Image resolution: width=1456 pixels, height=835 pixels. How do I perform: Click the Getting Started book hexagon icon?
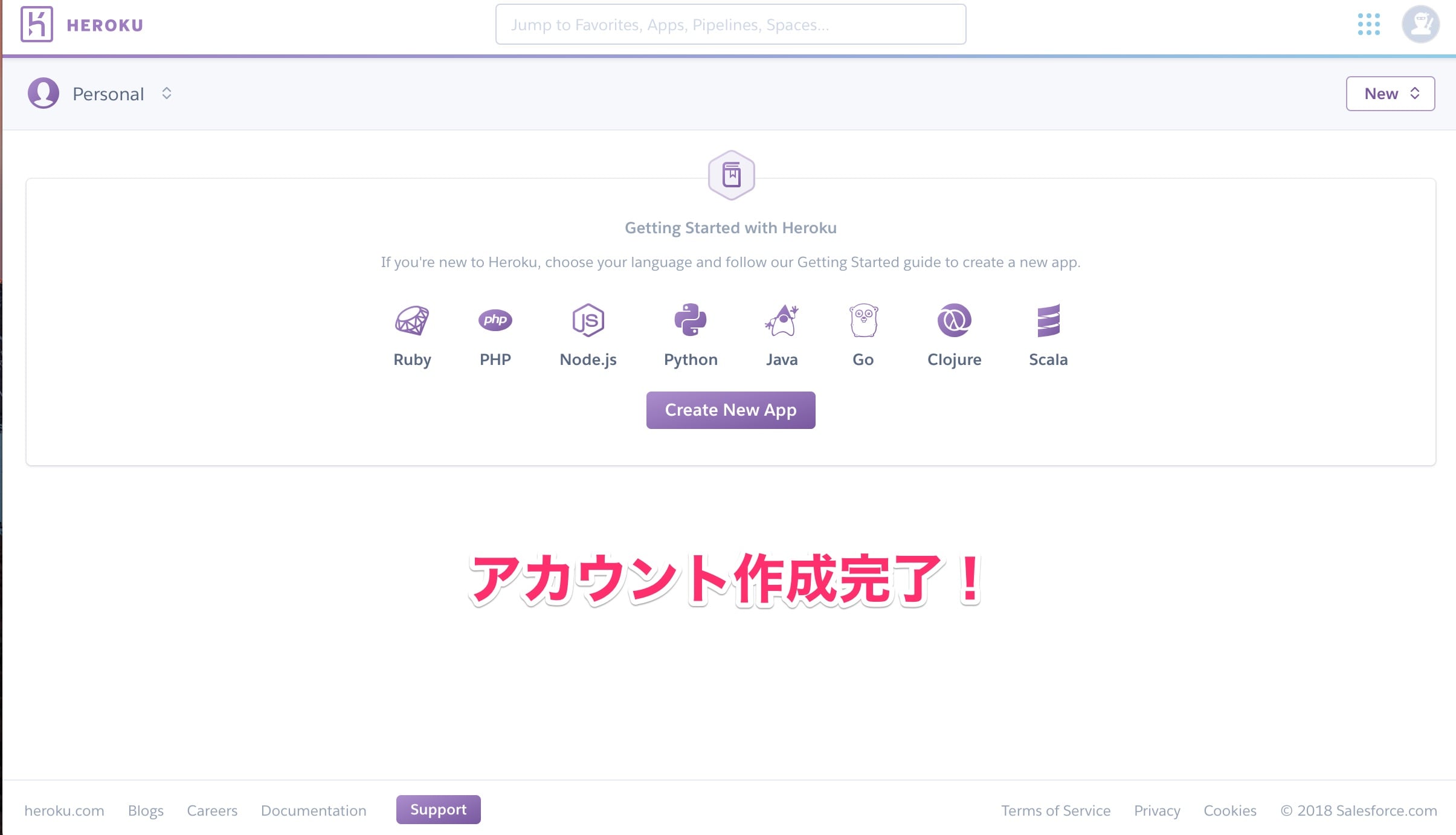(731, 175)
